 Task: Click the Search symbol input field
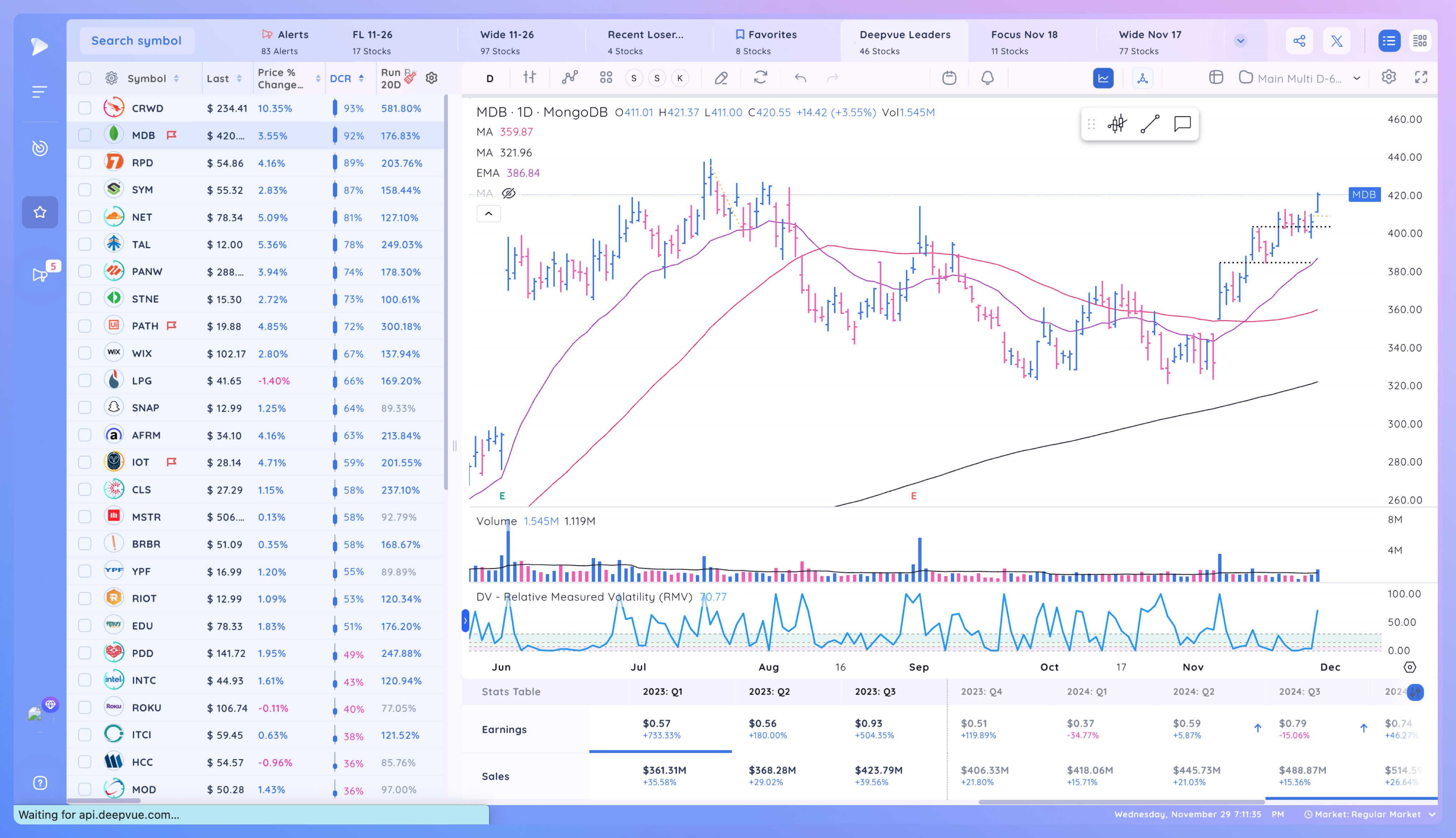(136, 41)
